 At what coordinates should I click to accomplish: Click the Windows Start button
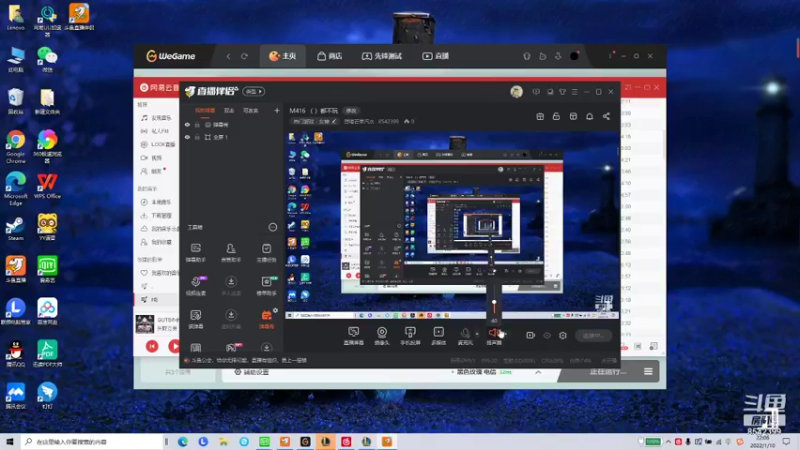pyautogui.click(x=9, y=441)
